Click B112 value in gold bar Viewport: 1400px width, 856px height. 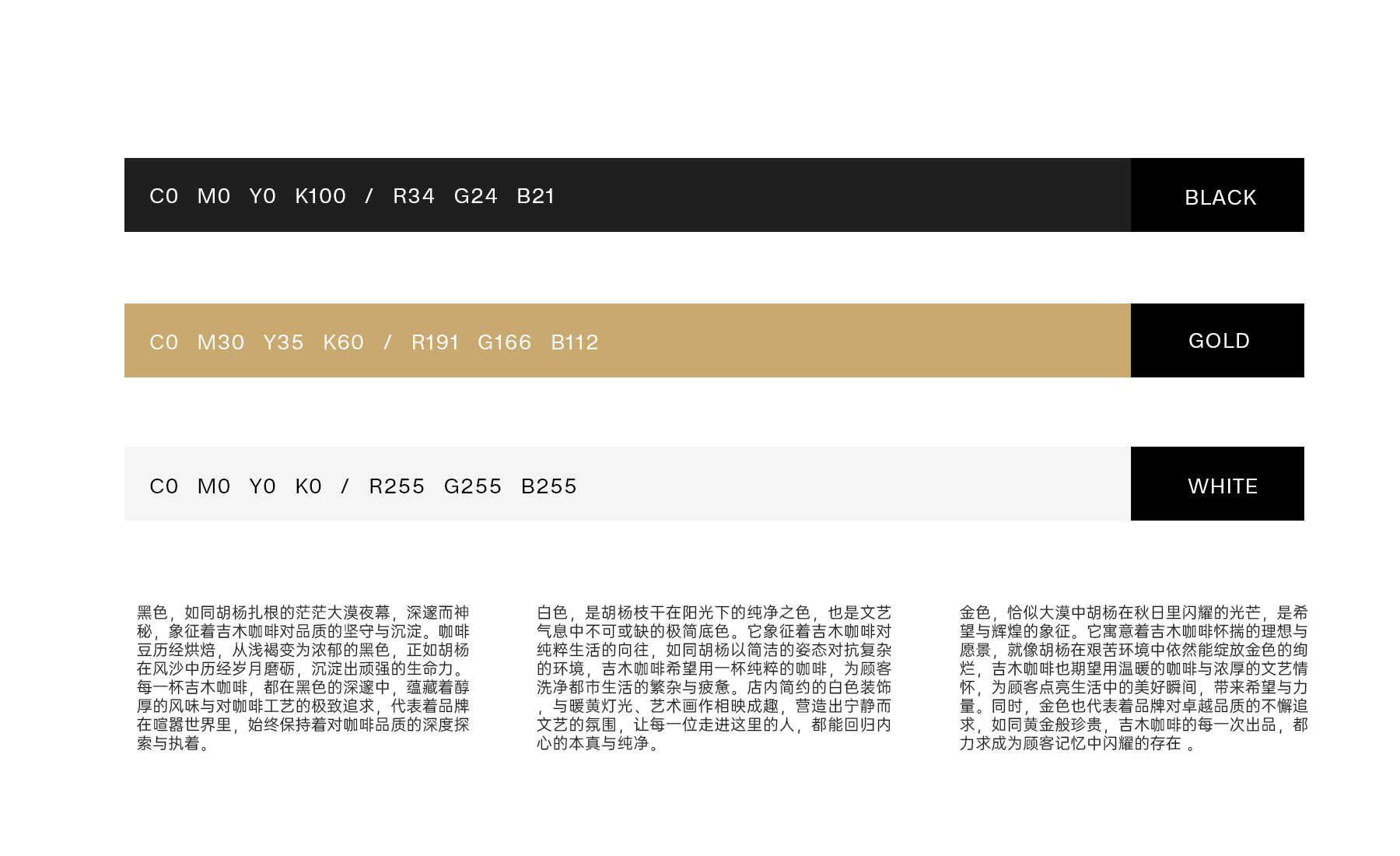coord(575,342)
